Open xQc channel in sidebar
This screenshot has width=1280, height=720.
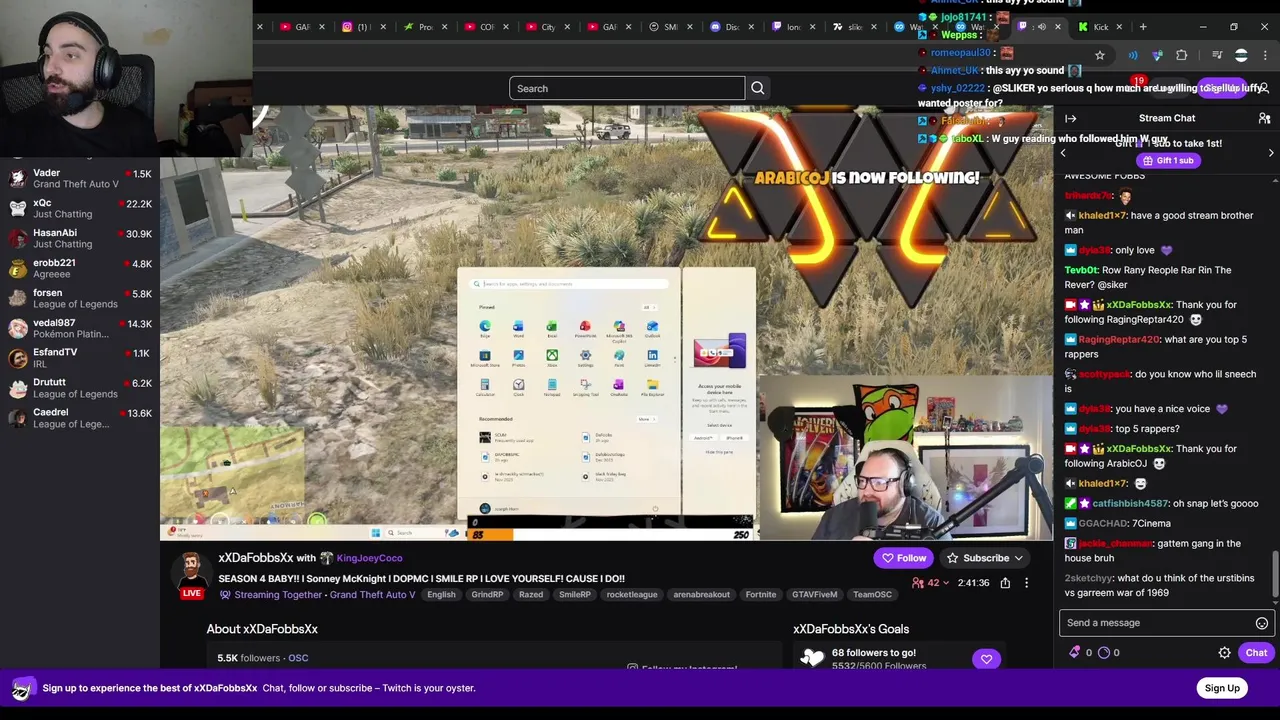point(80,208)
